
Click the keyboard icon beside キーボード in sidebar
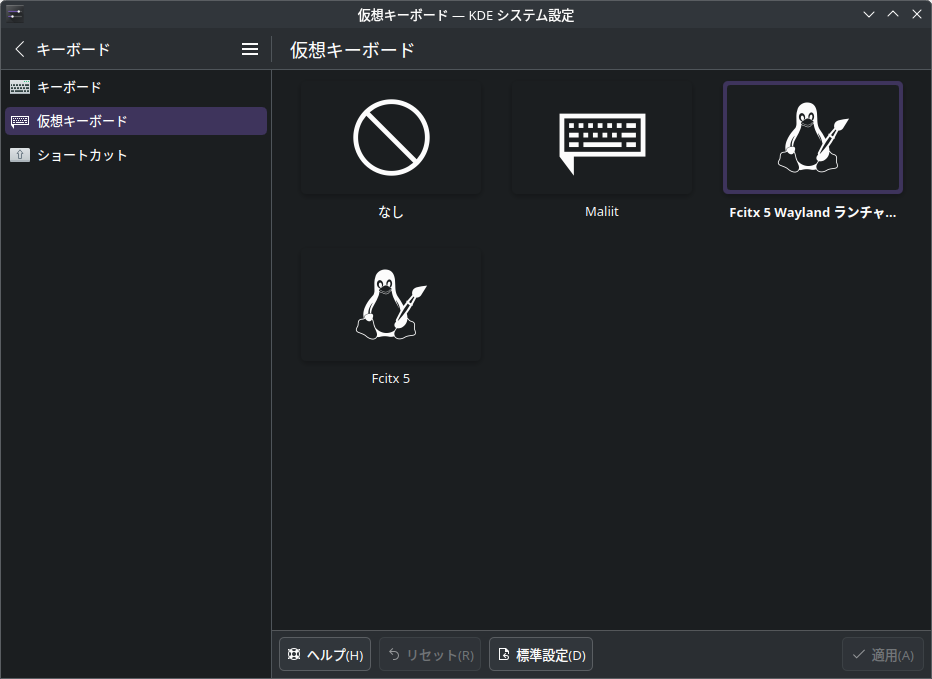pyautogui.click(x=19, y=87)
